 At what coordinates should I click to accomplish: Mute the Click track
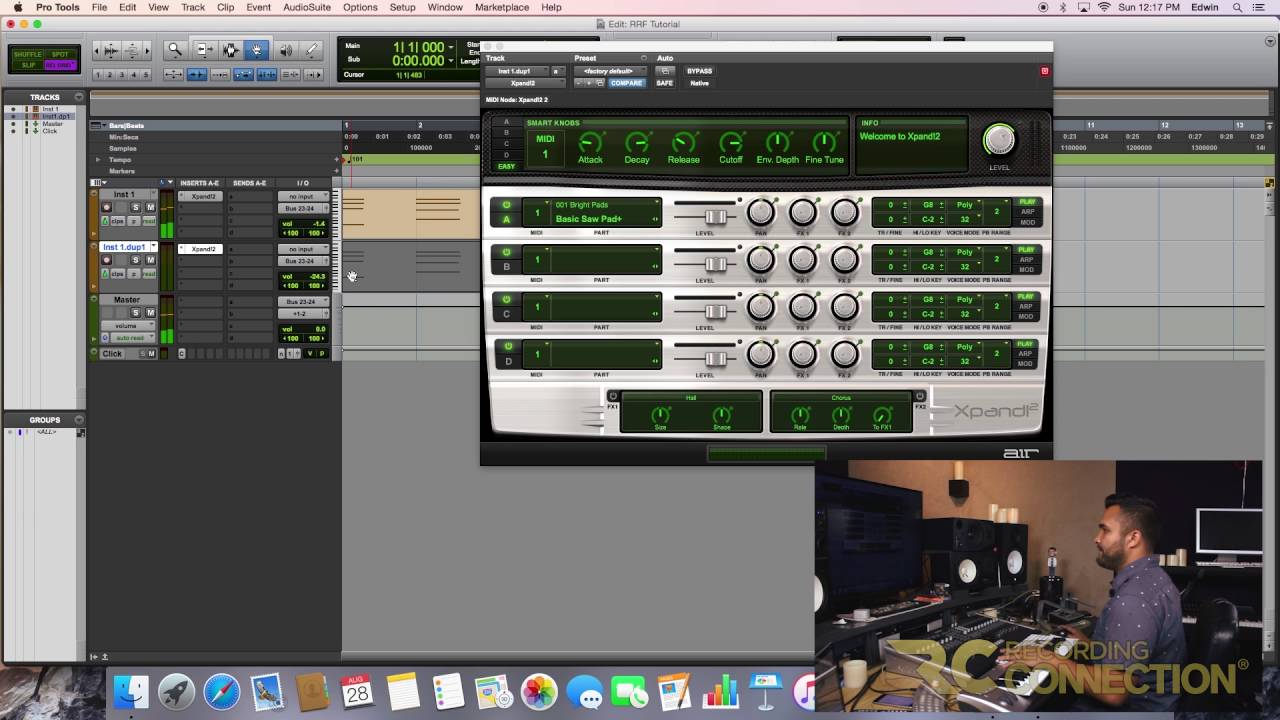[x=152, y=353]
